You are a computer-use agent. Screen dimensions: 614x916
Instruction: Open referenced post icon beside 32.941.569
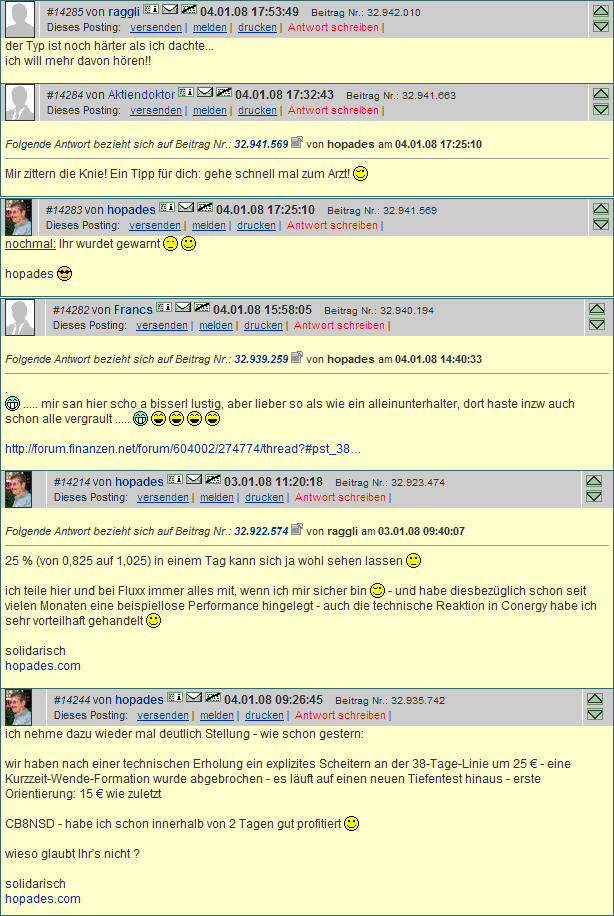(297, 142)
